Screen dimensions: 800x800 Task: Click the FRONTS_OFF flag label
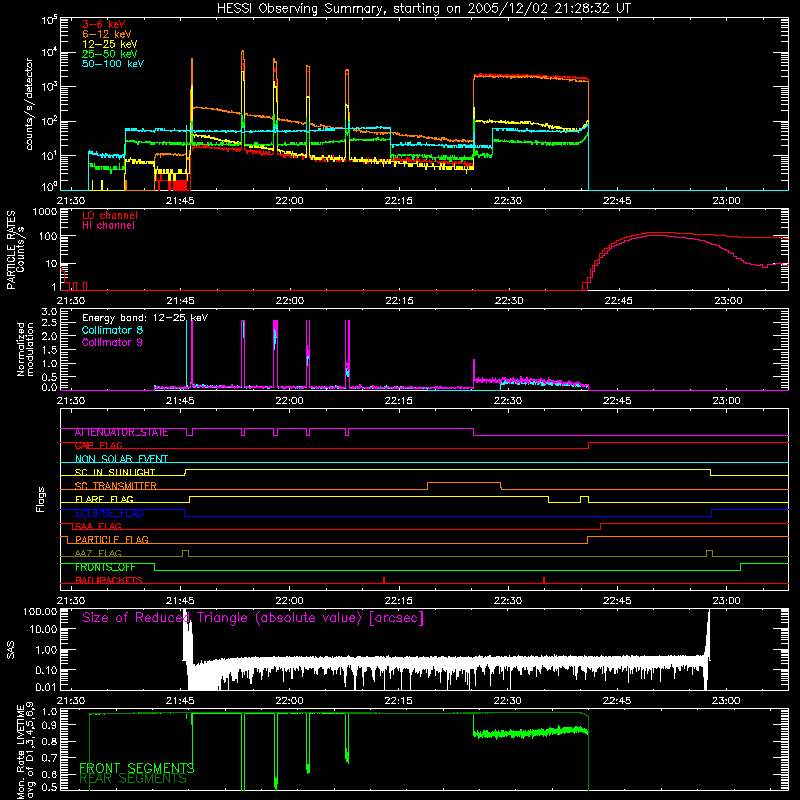click(x=105, y=567)
